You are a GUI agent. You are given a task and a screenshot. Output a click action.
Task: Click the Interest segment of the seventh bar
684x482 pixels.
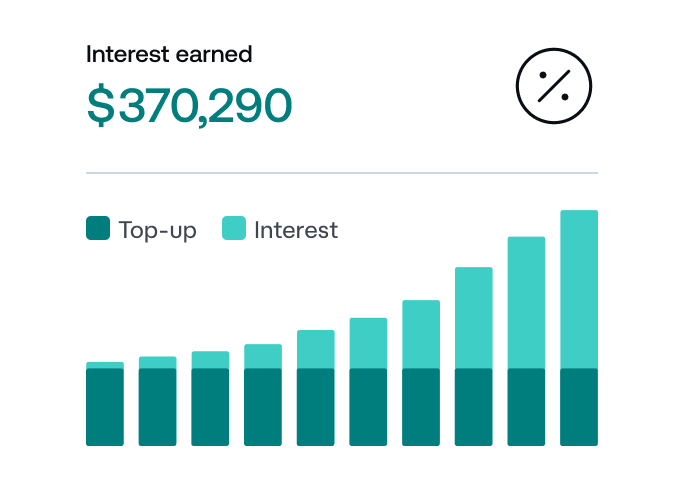click(421, 334)
